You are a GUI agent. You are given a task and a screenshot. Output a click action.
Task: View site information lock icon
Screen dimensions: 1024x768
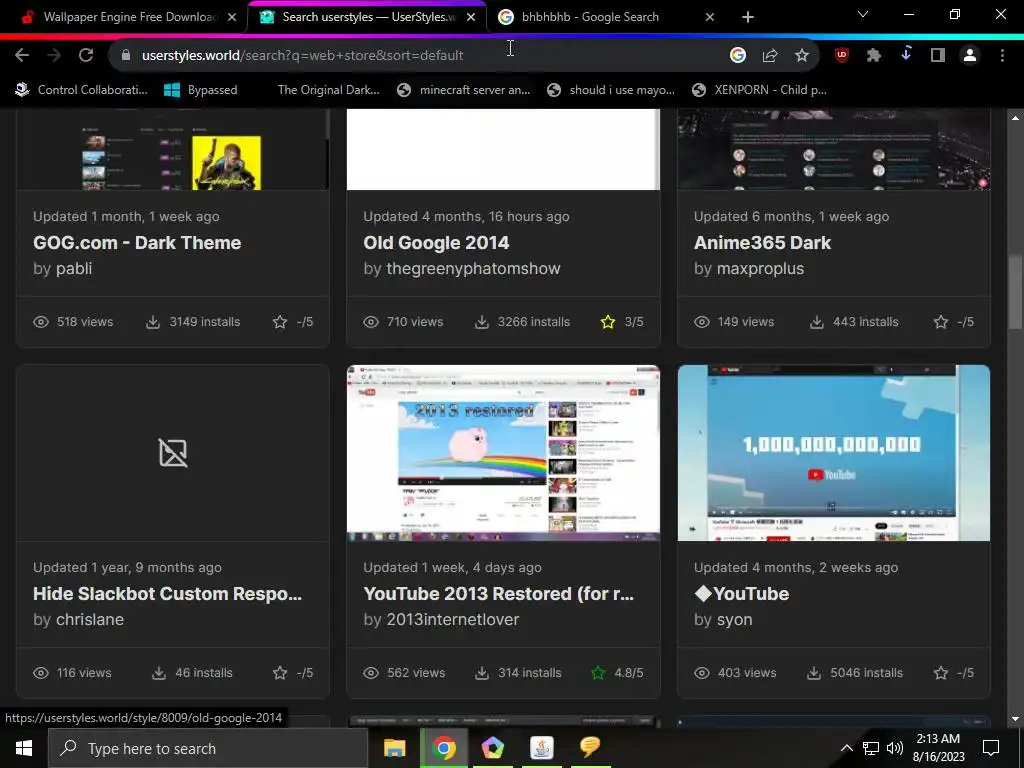point(126,56)
